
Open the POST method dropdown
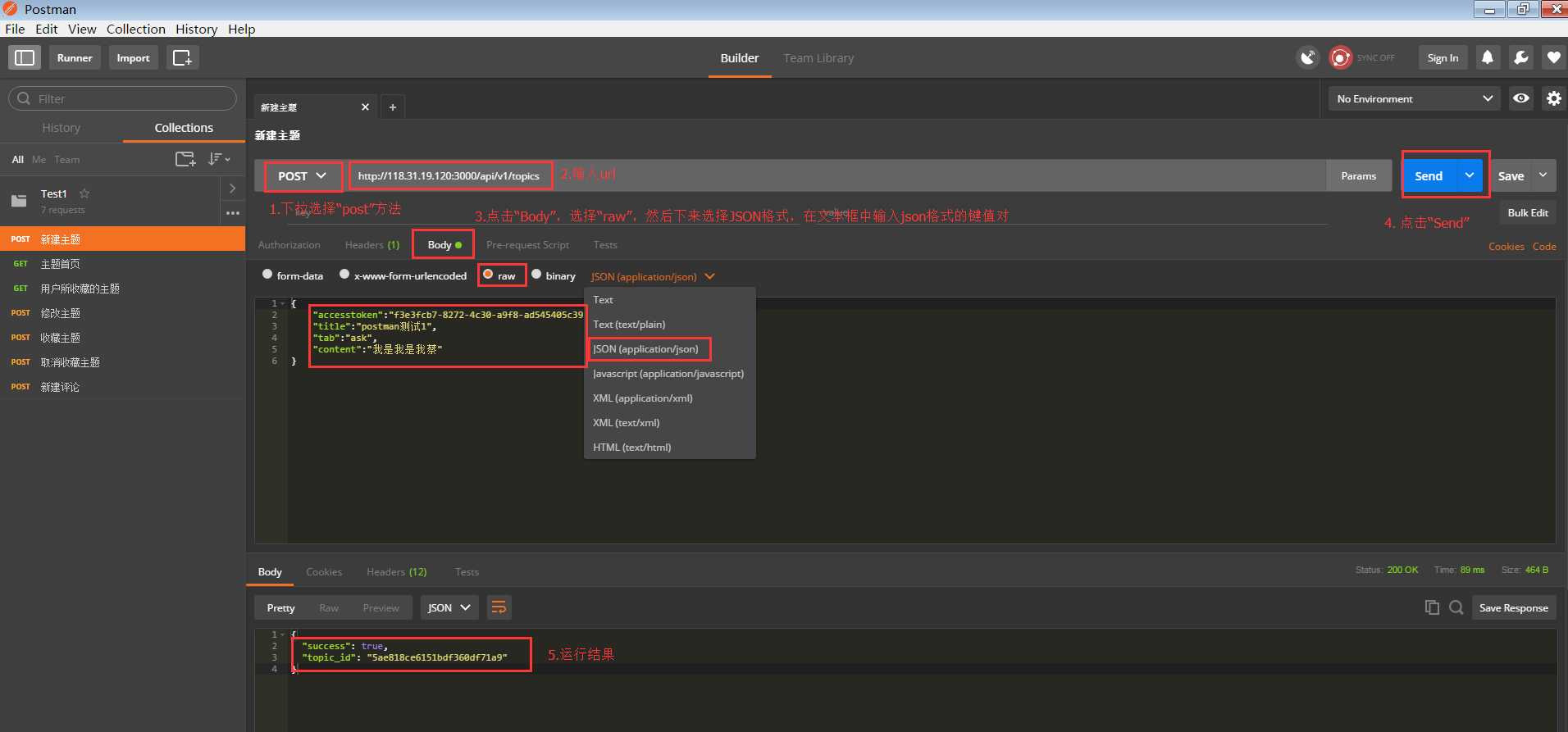pyautogui.click(x=303, y=176)
